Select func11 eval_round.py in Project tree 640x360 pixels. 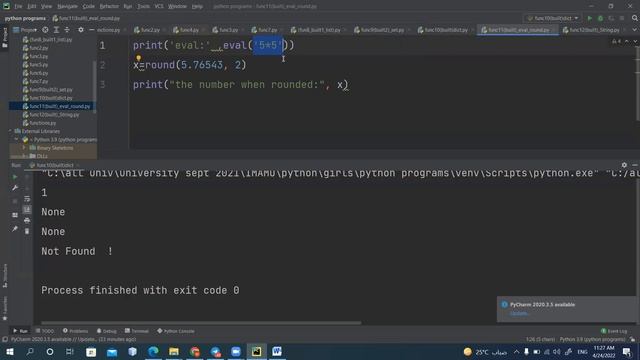pyautogui.click(x=57, y=106)
